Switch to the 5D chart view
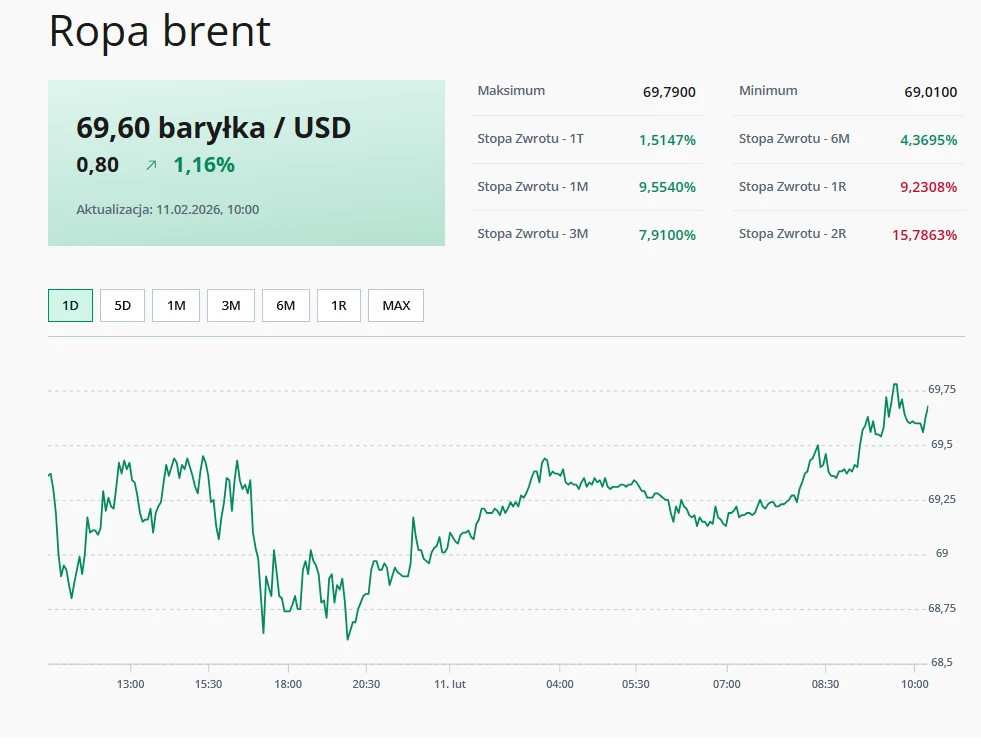Viewport: 981px width, 747px height. point(122,305)
